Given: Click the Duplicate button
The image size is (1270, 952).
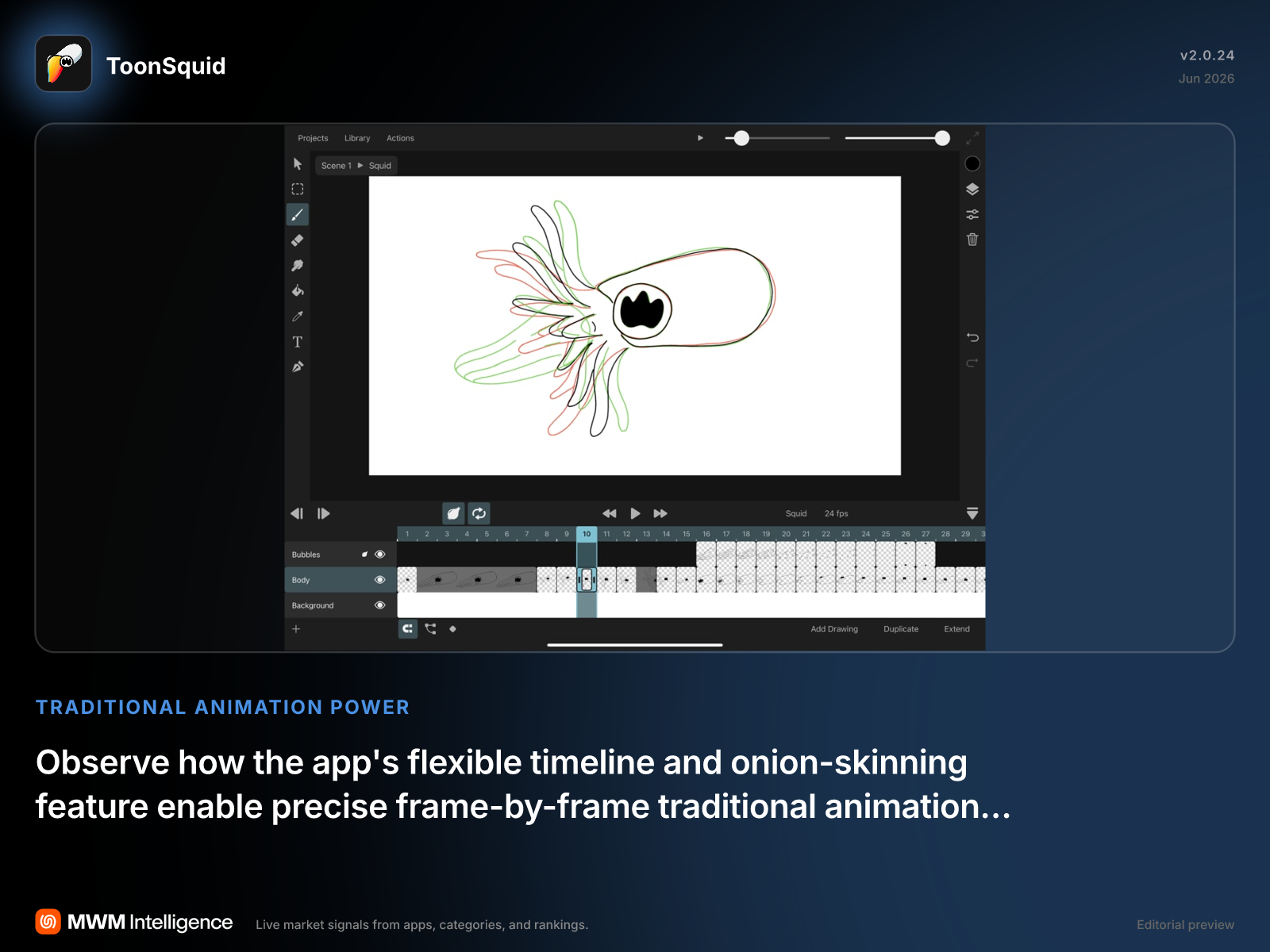Looking at the screenshot, I should click(901, 629).
